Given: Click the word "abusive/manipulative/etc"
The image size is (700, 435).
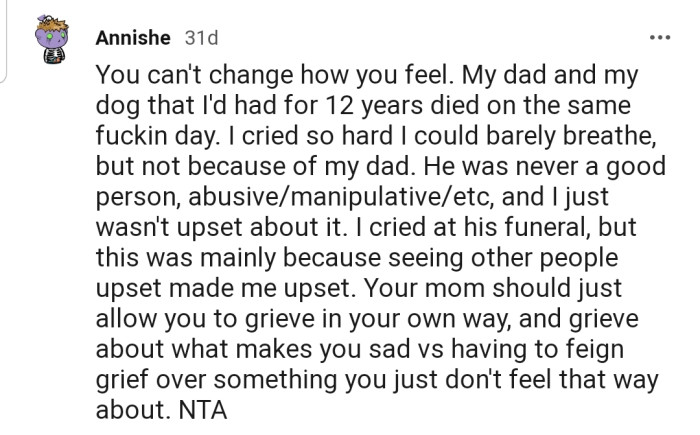Looking at the screenshot, I should pyautogui.click(x=341, y=197).
